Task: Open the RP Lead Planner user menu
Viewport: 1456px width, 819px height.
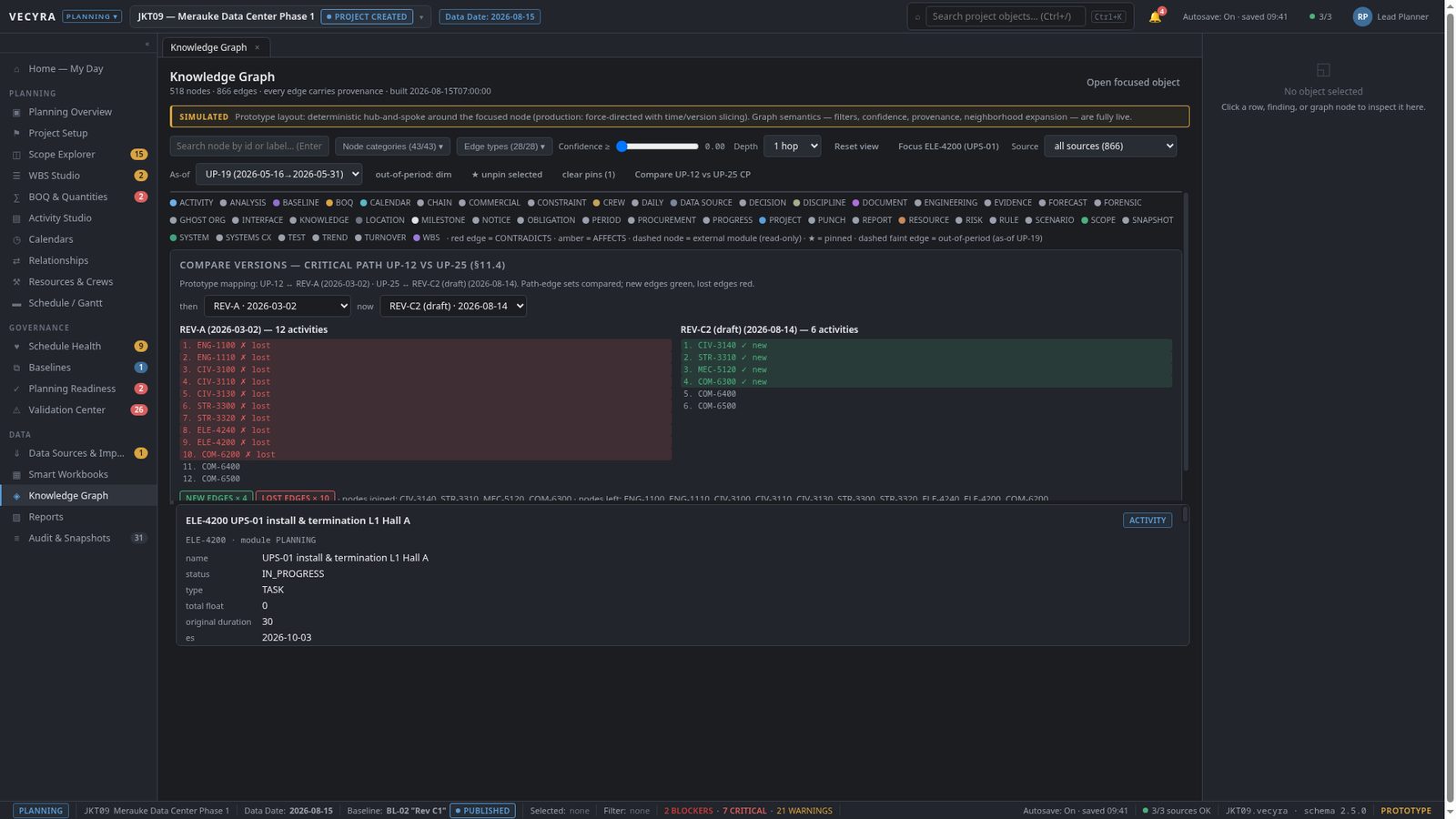Action: tap(1390, 16)
